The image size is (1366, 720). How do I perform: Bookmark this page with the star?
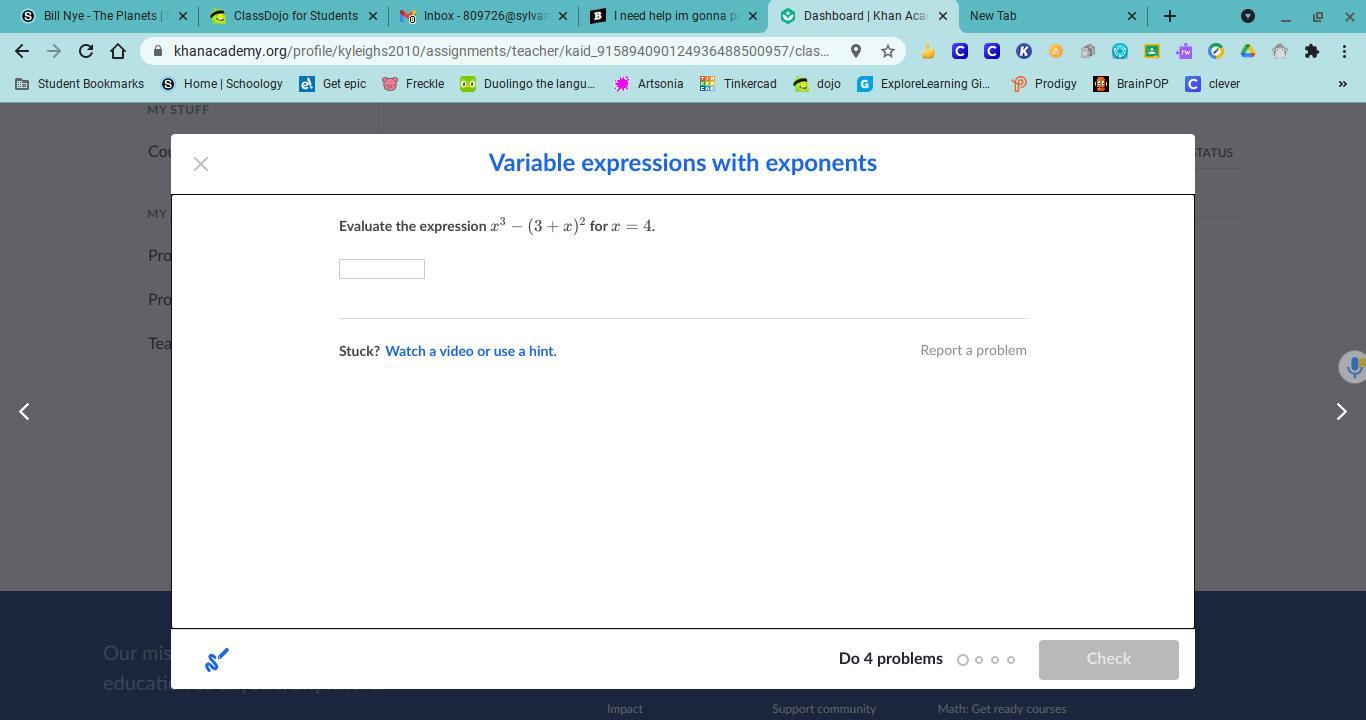(888, 51)
